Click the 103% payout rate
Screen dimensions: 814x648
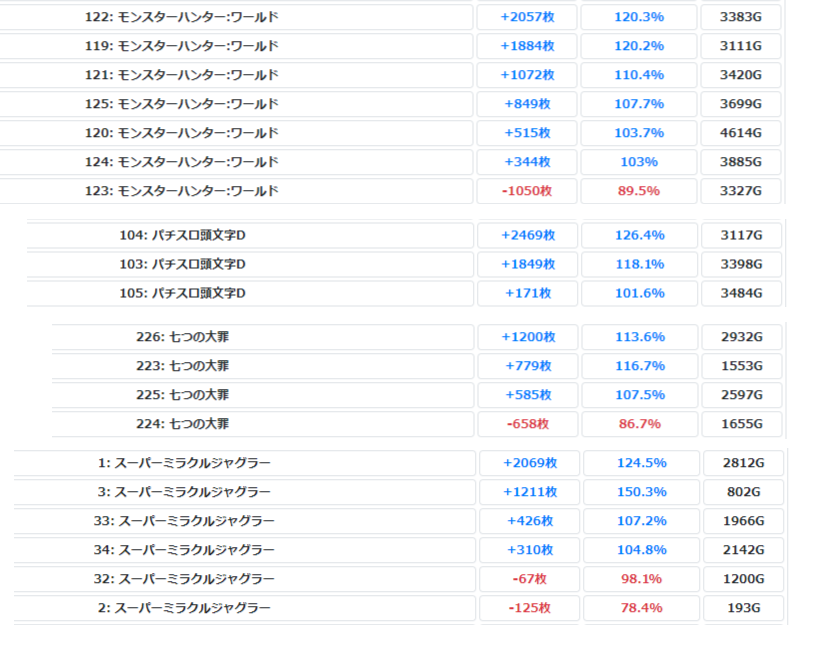(x=639, y=163)
